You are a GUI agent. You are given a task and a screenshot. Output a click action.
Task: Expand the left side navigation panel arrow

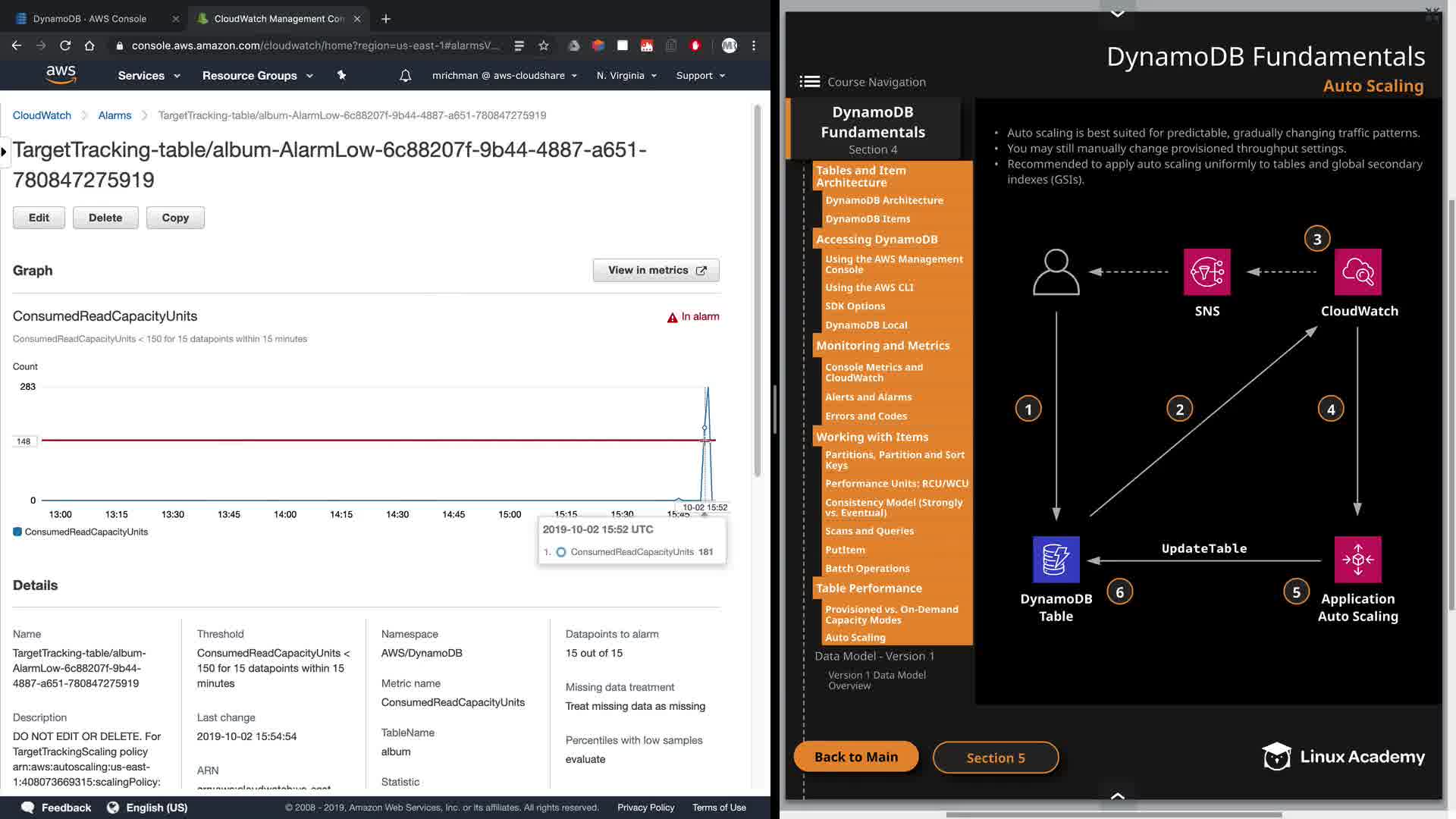click(4, 152)
